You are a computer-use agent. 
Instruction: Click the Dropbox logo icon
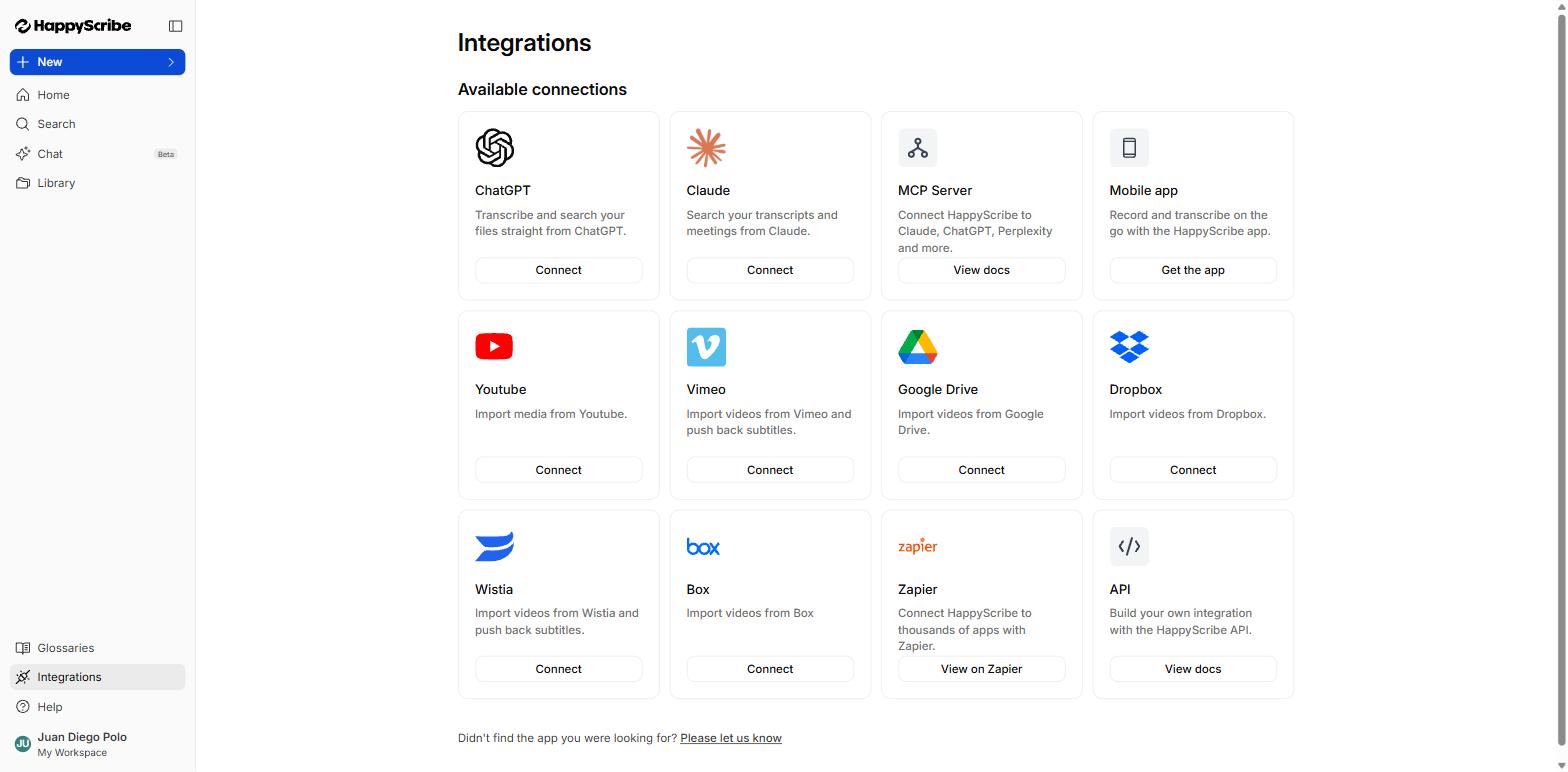pos(1129,347)
